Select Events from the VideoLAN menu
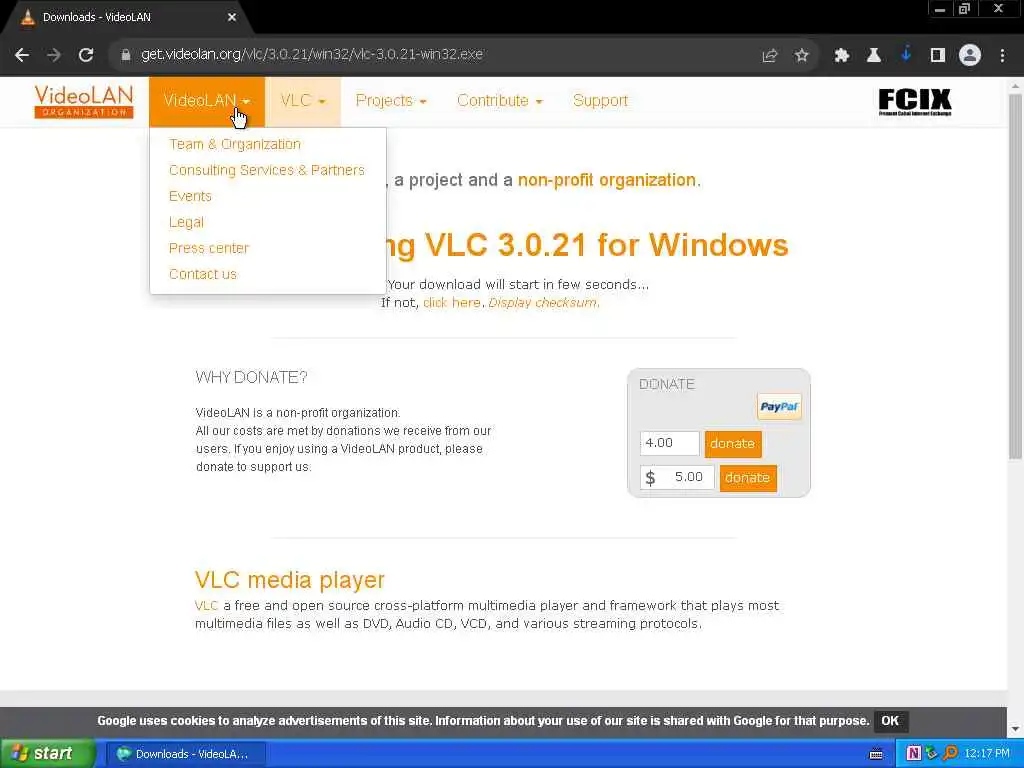The image size is (1024, 768). click(190, 197)
